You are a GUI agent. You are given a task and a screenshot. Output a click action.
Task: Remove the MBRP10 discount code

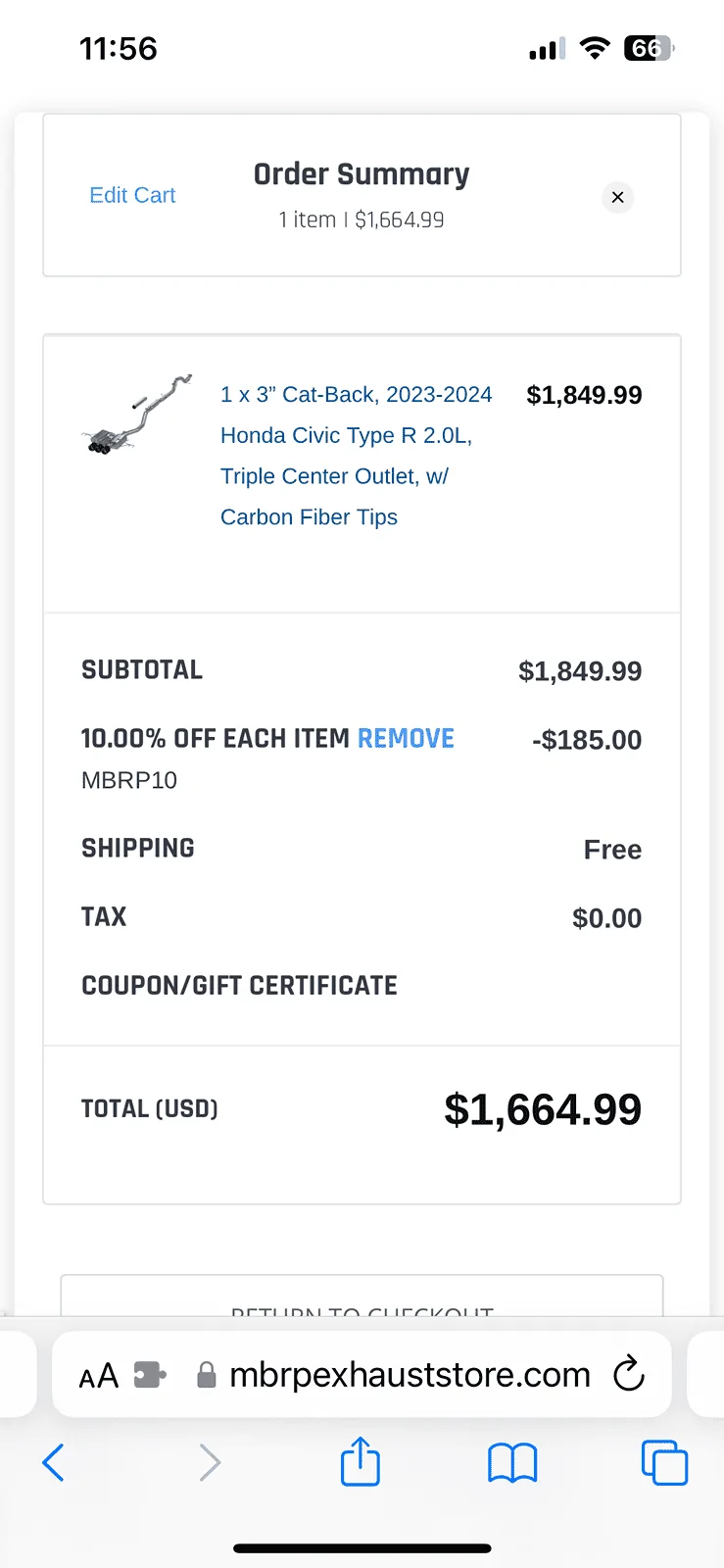coord(406,739)
